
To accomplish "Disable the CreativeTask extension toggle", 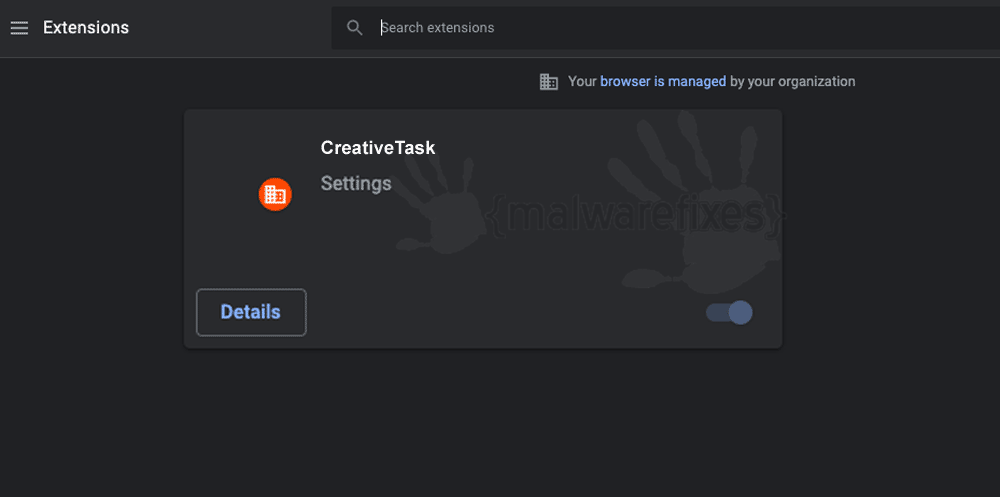I will tap(729, 313).
